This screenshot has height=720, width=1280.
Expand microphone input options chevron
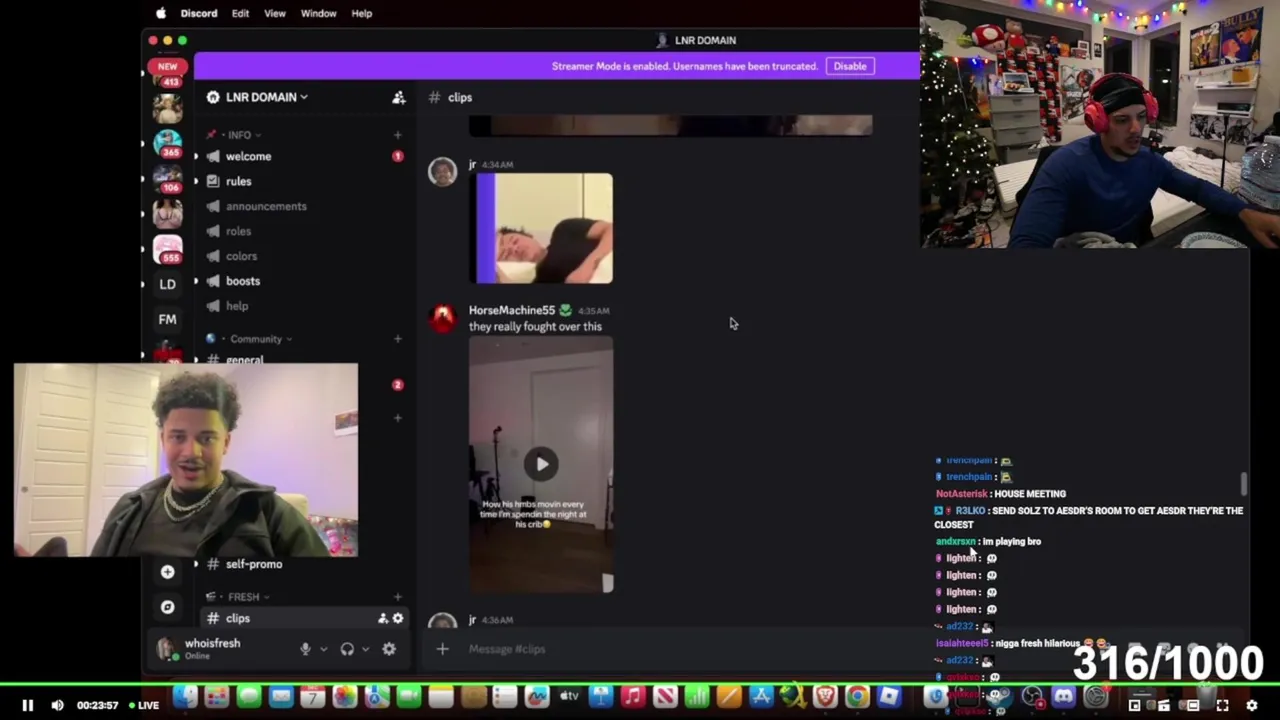[x=323, y=649]
